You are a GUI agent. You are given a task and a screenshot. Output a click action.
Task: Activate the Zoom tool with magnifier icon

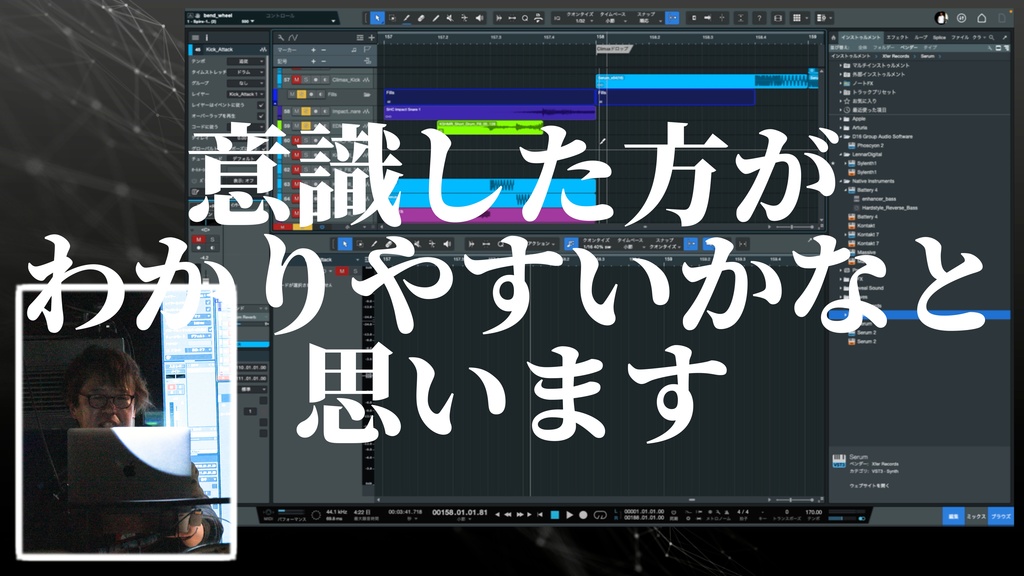(x=524, y=17)
